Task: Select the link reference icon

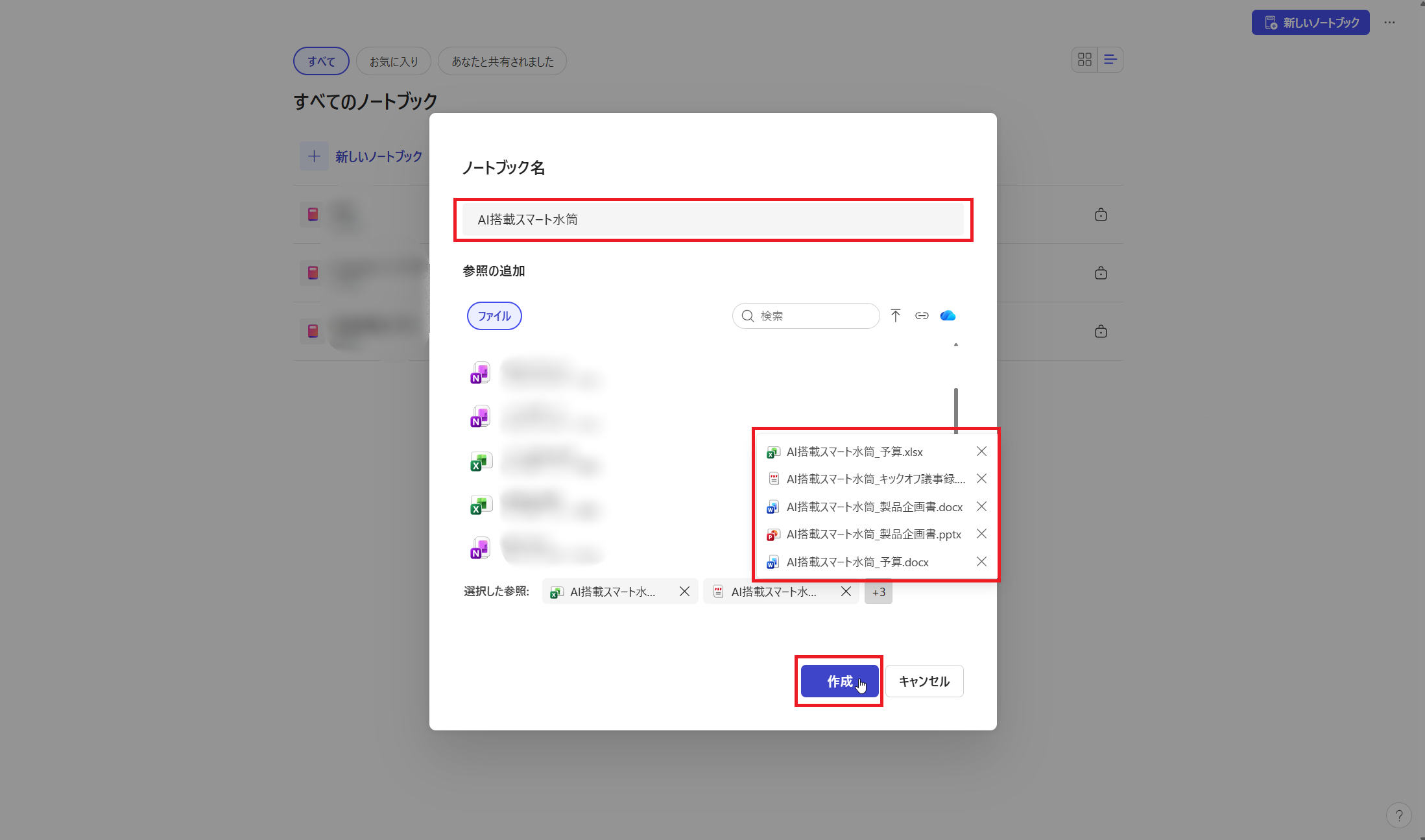Action: coord(922,316)
